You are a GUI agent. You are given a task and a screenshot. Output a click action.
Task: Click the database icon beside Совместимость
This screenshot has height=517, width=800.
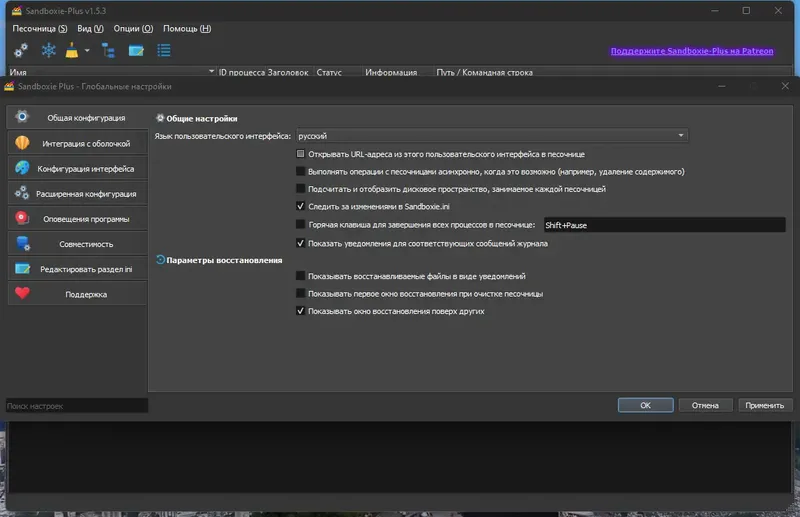coord(23,243)
